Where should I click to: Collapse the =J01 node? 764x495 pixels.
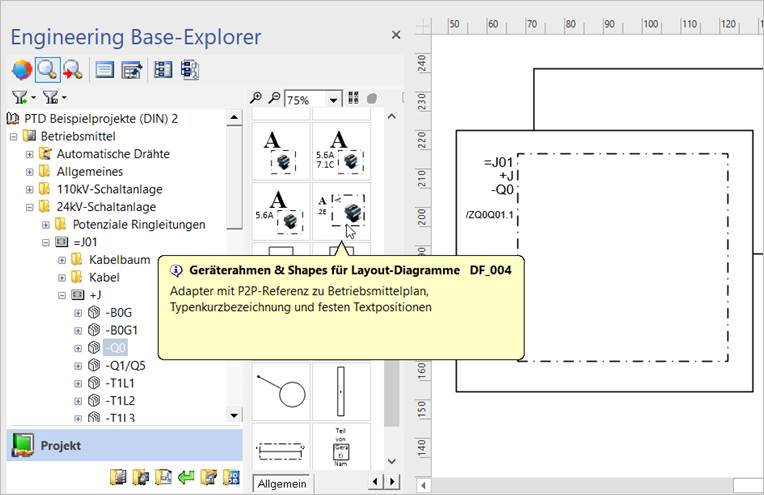tap(46, 242)
